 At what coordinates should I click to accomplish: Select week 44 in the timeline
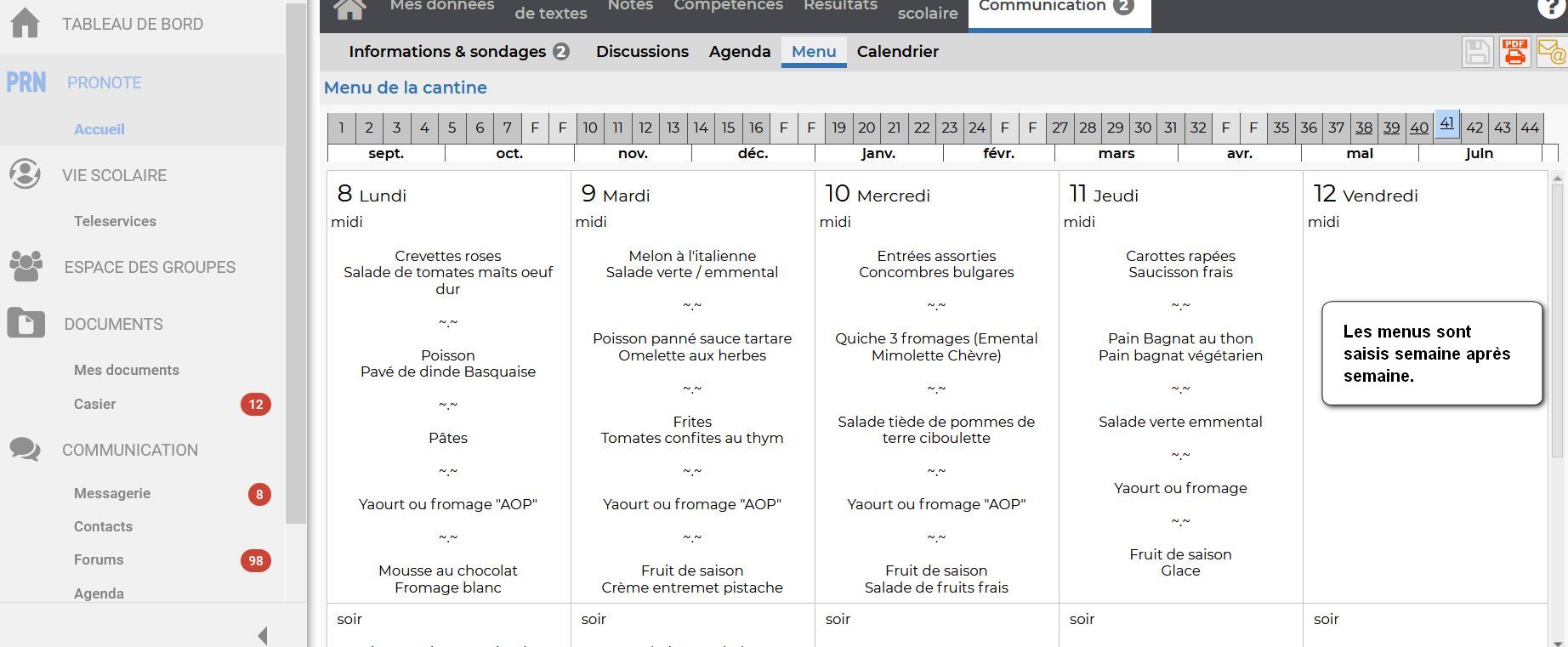pyautogui.click(x=1530, y=128)
